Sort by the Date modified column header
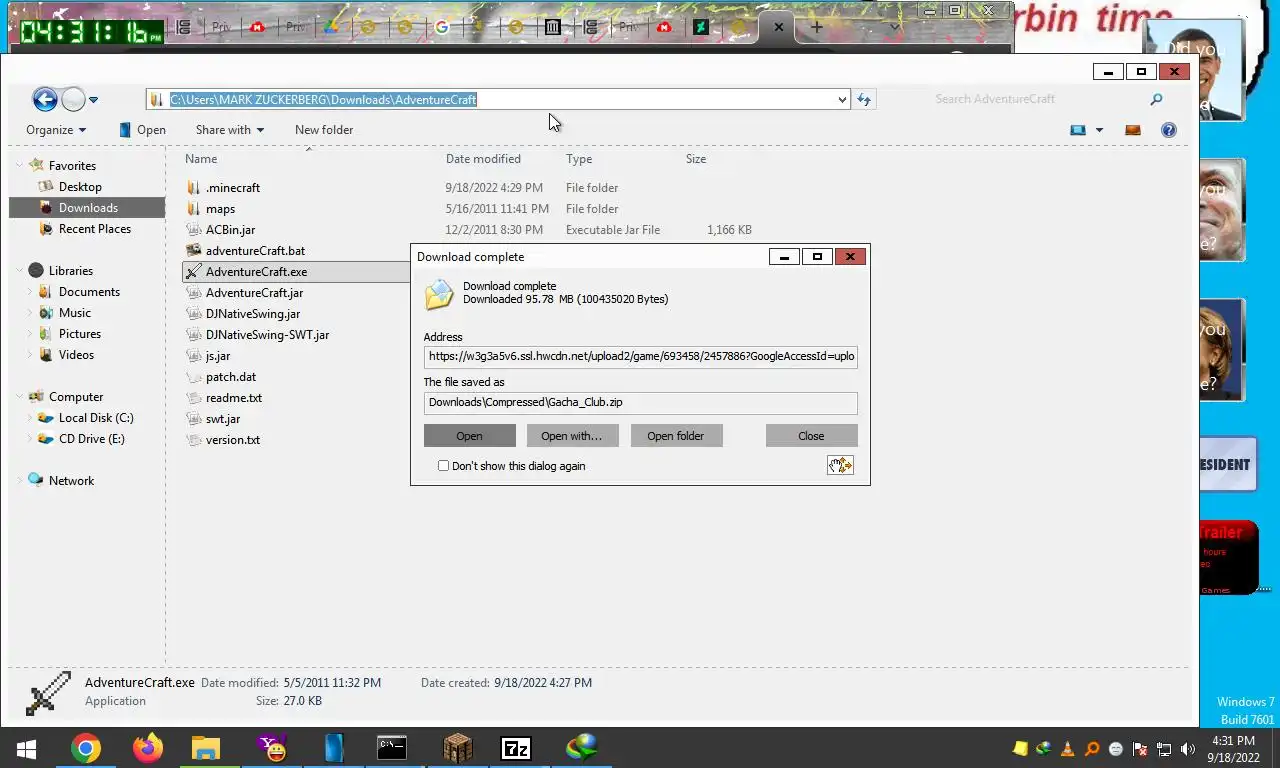The image size is (1280, 768). pos(483,159)
